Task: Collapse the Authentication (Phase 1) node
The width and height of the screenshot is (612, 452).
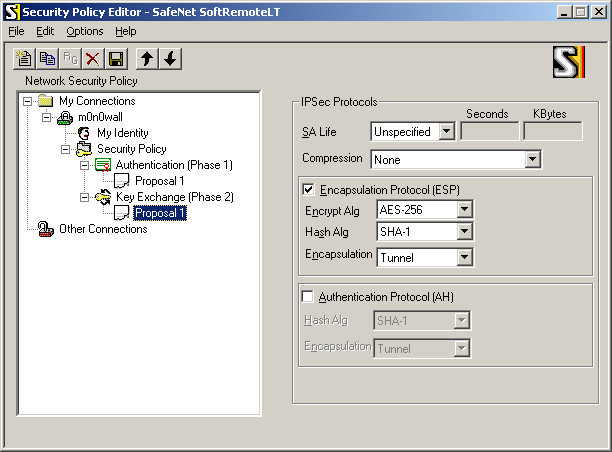Action: [x=84, y=165]
